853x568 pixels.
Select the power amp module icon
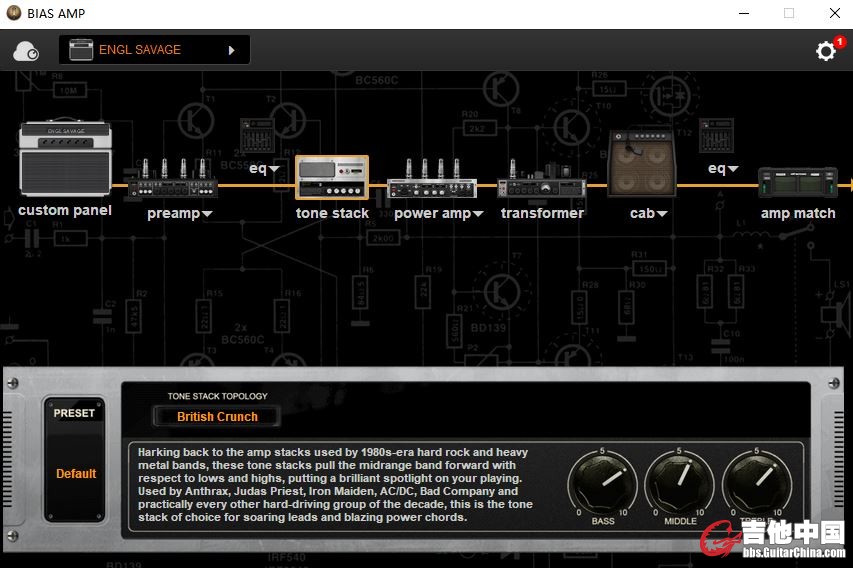[432, 178]
